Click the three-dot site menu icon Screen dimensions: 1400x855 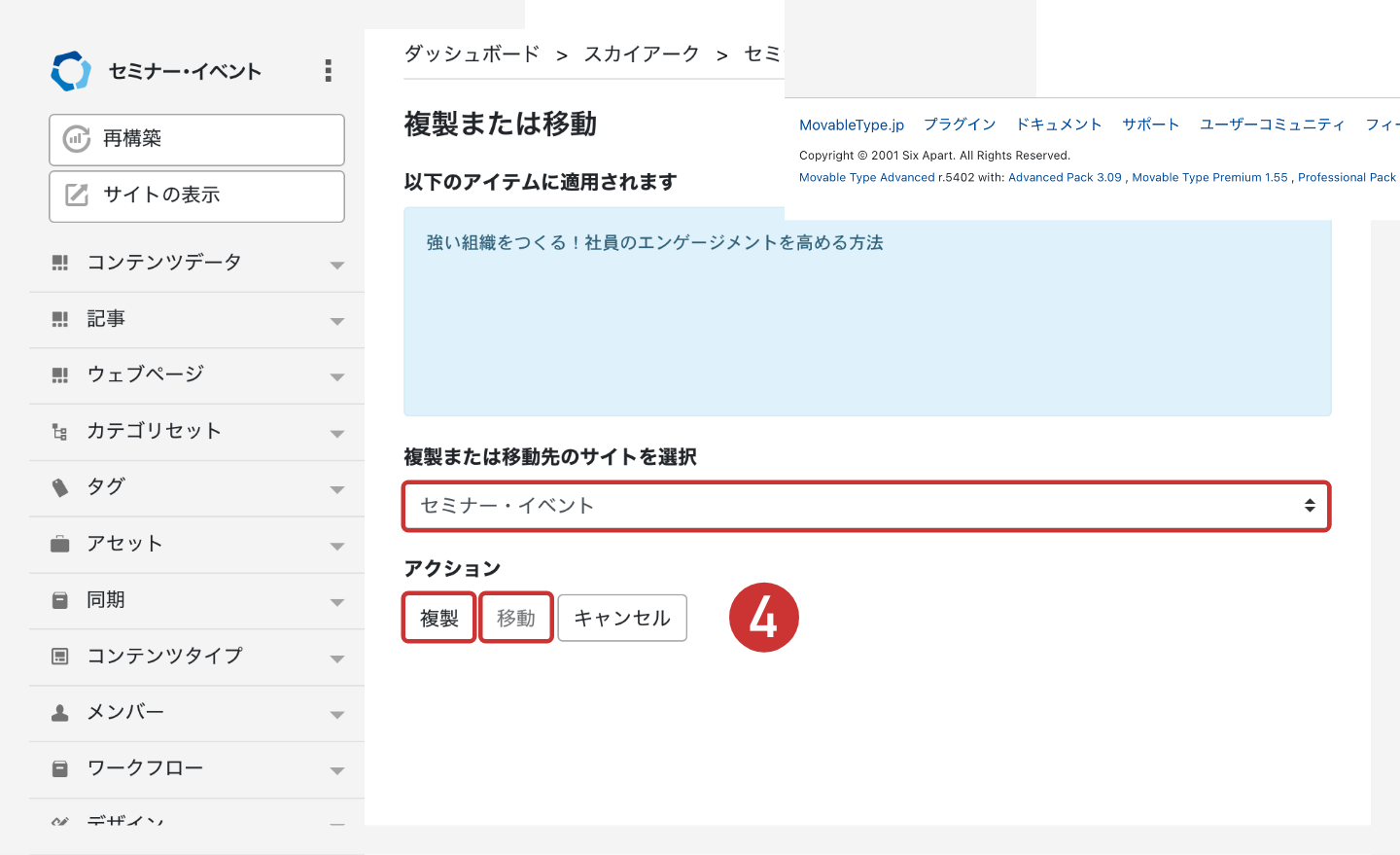coord(328,70)
